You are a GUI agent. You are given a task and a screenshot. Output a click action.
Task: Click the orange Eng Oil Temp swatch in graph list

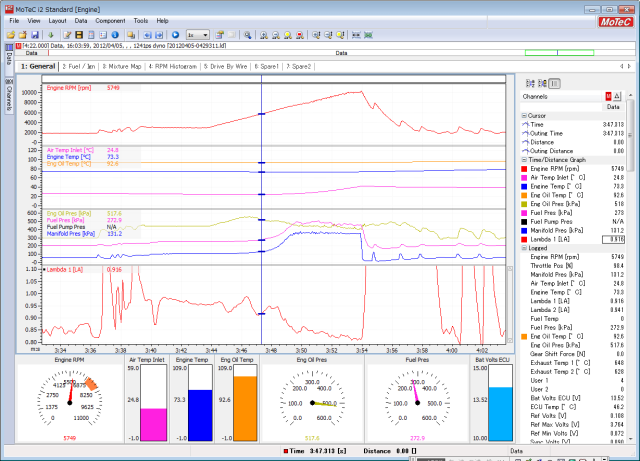[524, 195]
